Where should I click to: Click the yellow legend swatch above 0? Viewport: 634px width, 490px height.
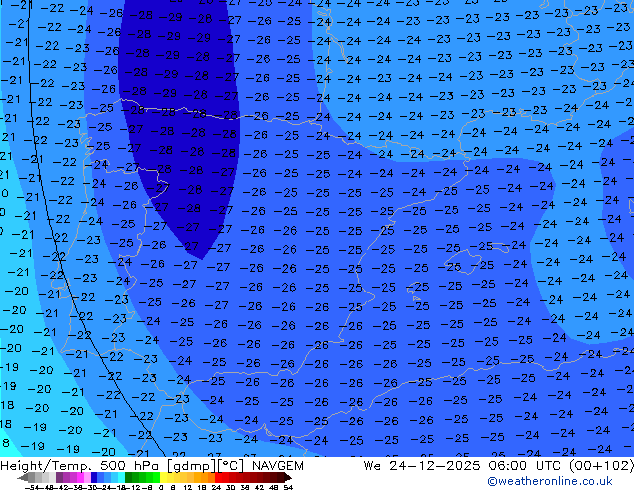pyautogui.click(x=163, y=478)
